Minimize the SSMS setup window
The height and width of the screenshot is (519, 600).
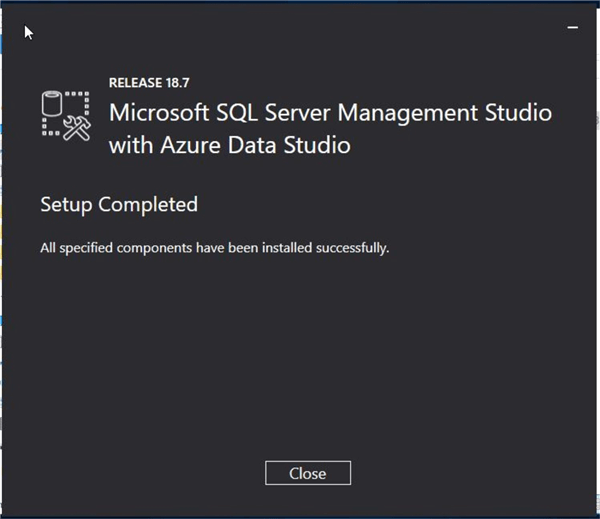click(x=573, y=28)
